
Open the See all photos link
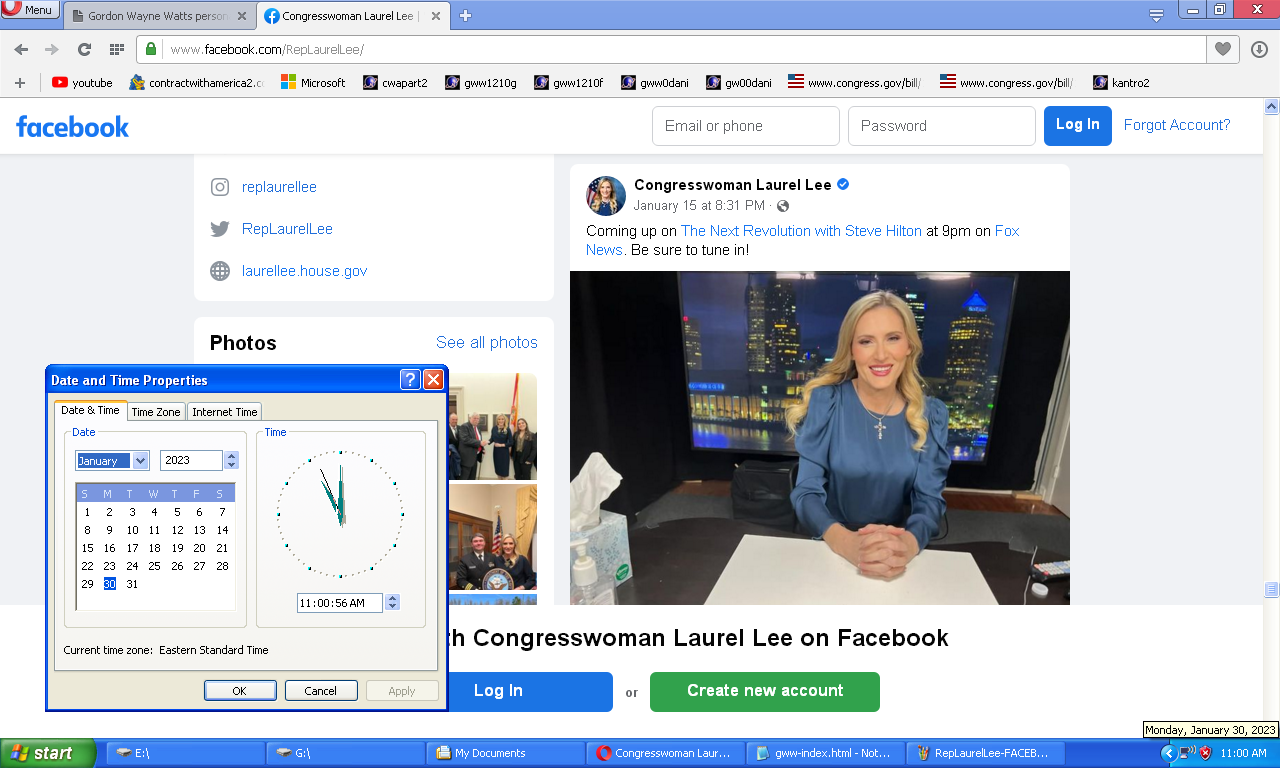[x=486, y=342]
